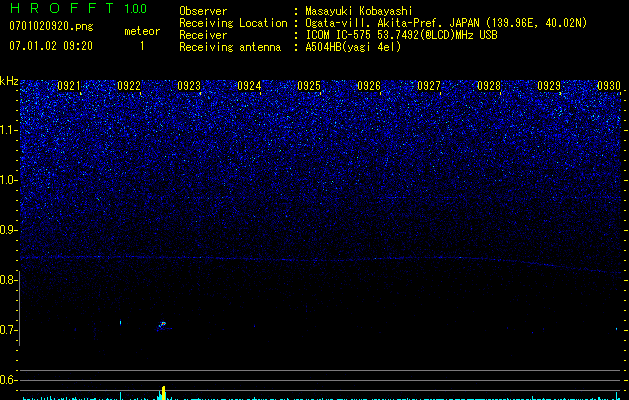Click the 0.7 kHz axis label
Viewport: 629px width, 400px height.
click(x=9, y=330)
